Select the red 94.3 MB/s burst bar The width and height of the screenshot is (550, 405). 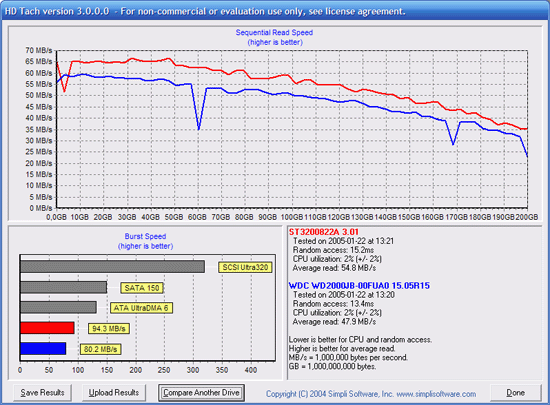click(x=47, y=328)
